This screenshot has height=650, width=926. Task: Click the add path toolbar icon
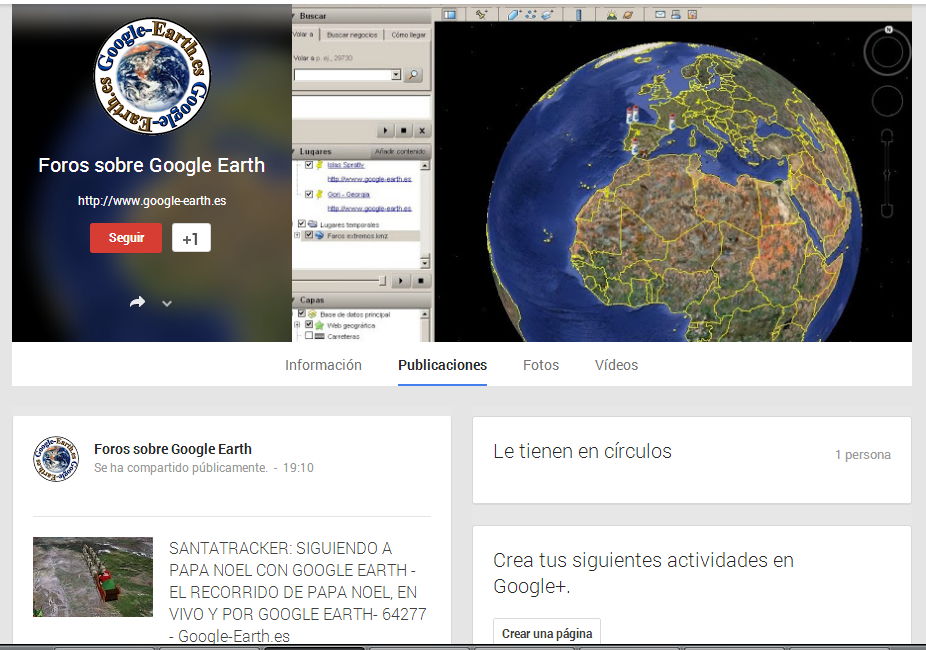coord(530,15)
